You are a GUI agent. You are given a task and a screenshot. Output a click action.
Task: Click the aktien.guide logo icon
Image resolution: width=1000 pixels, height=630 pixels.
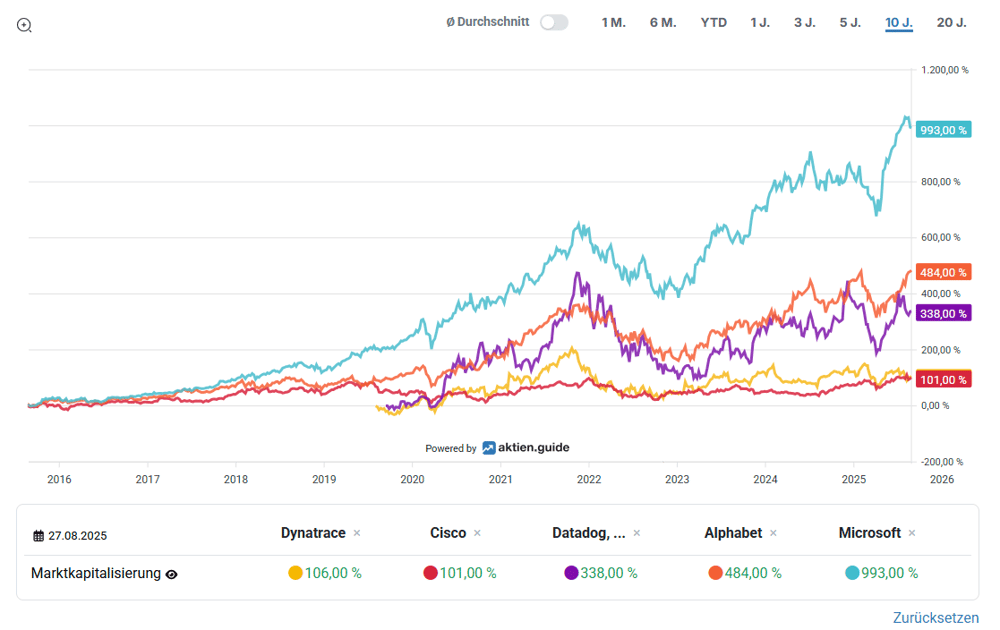coord(489,448)
